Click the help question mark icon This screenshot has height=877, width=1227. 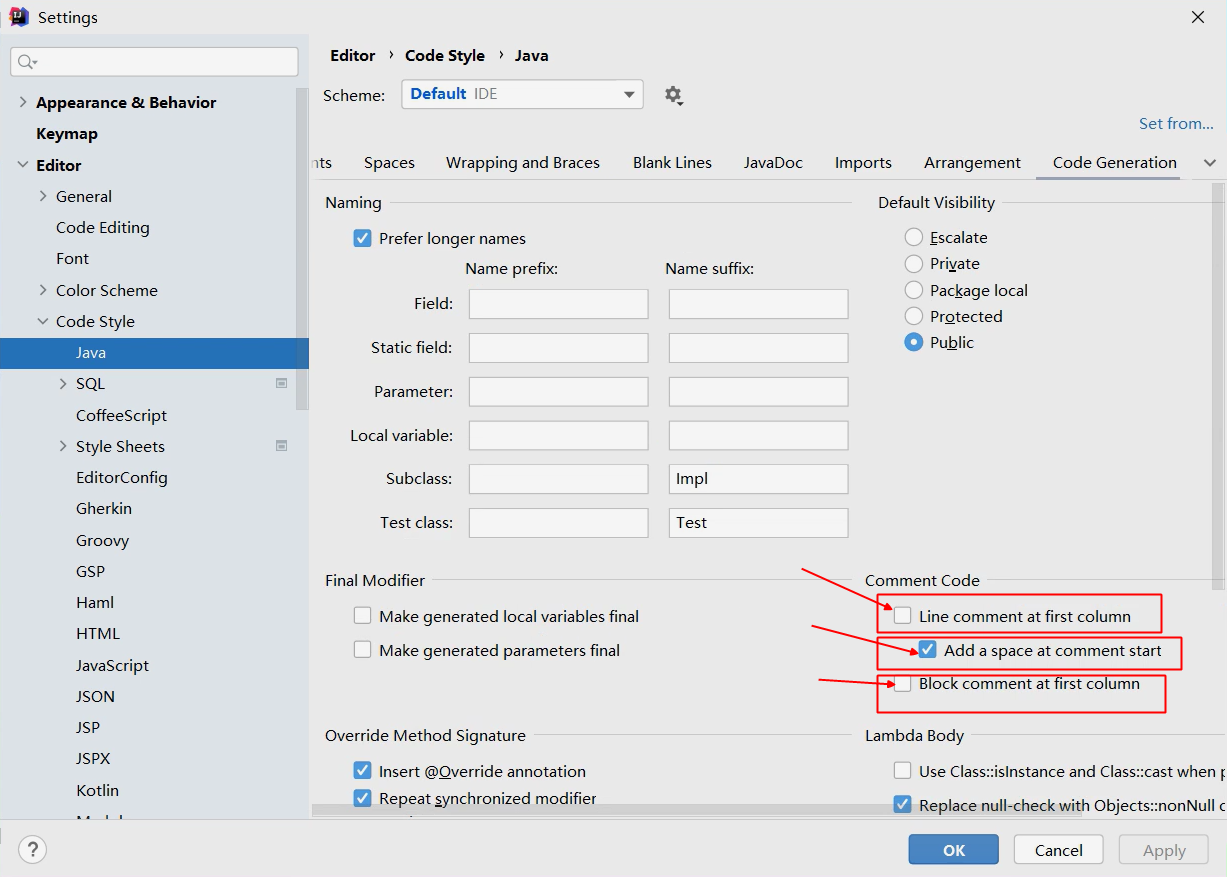[33, 850]
